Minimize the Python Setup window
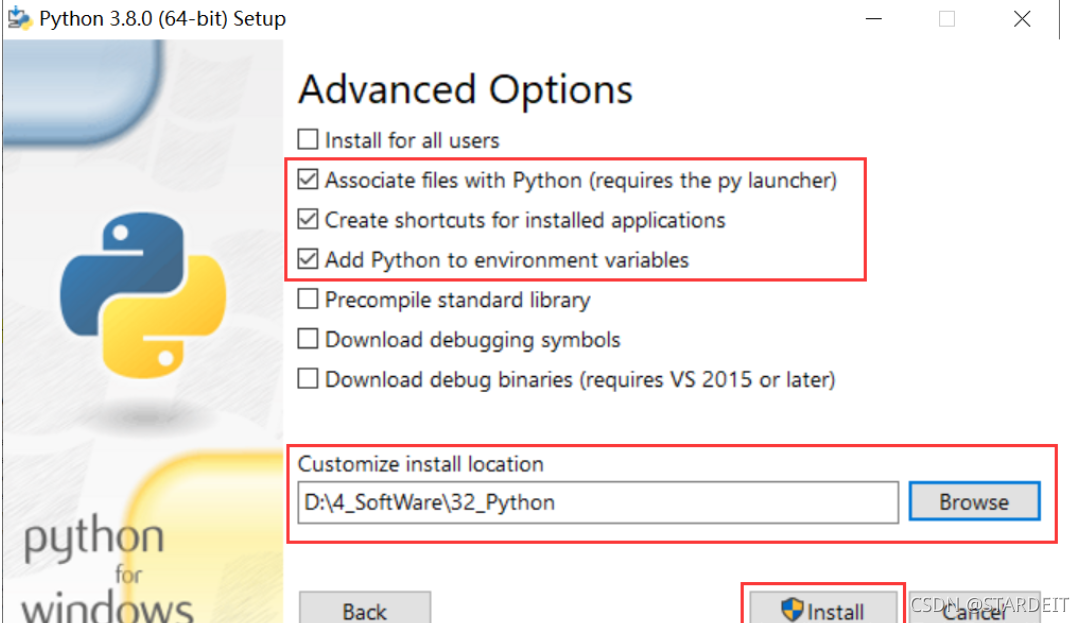 point(874,19)
